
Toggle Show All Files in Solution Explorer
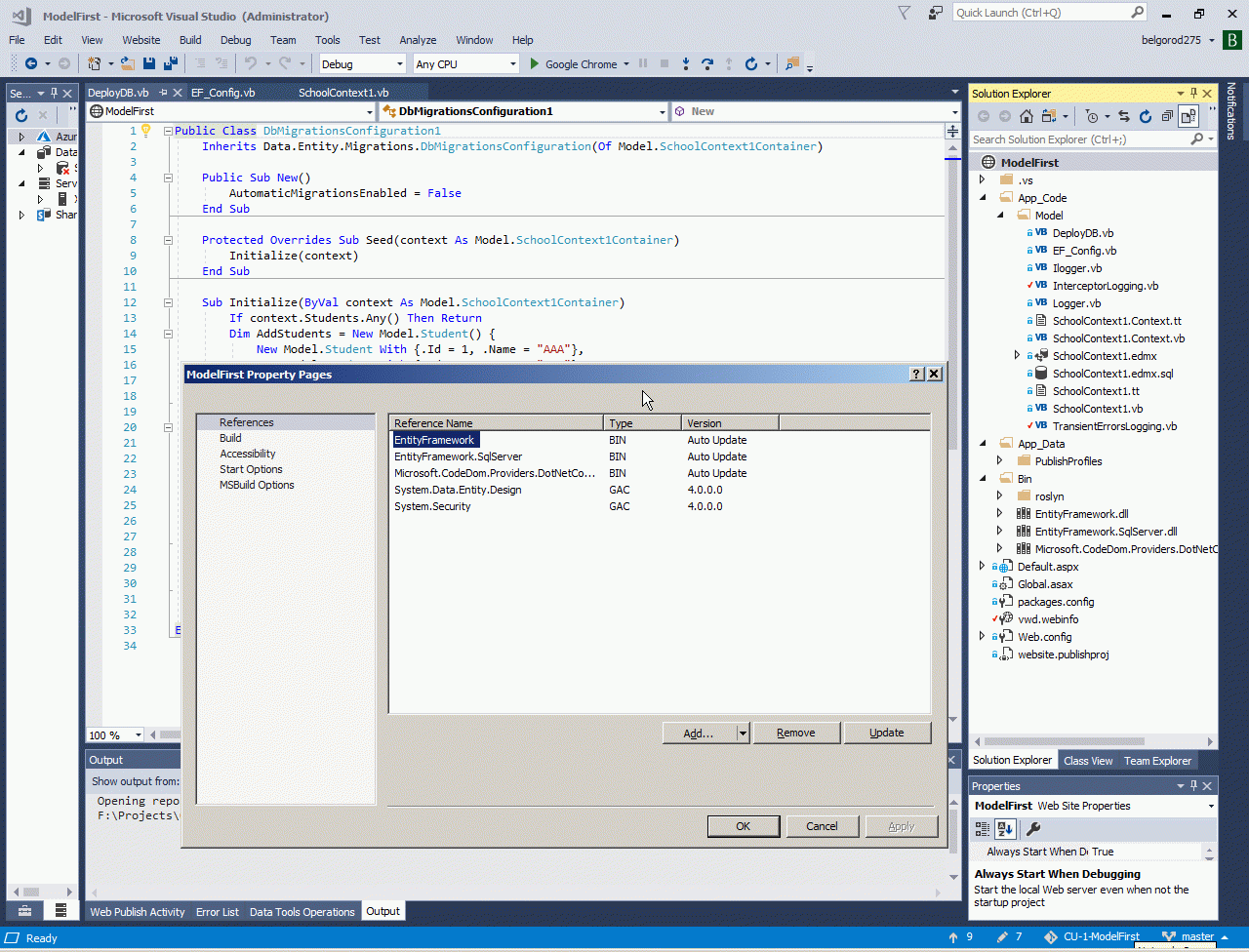(1188, 116)
